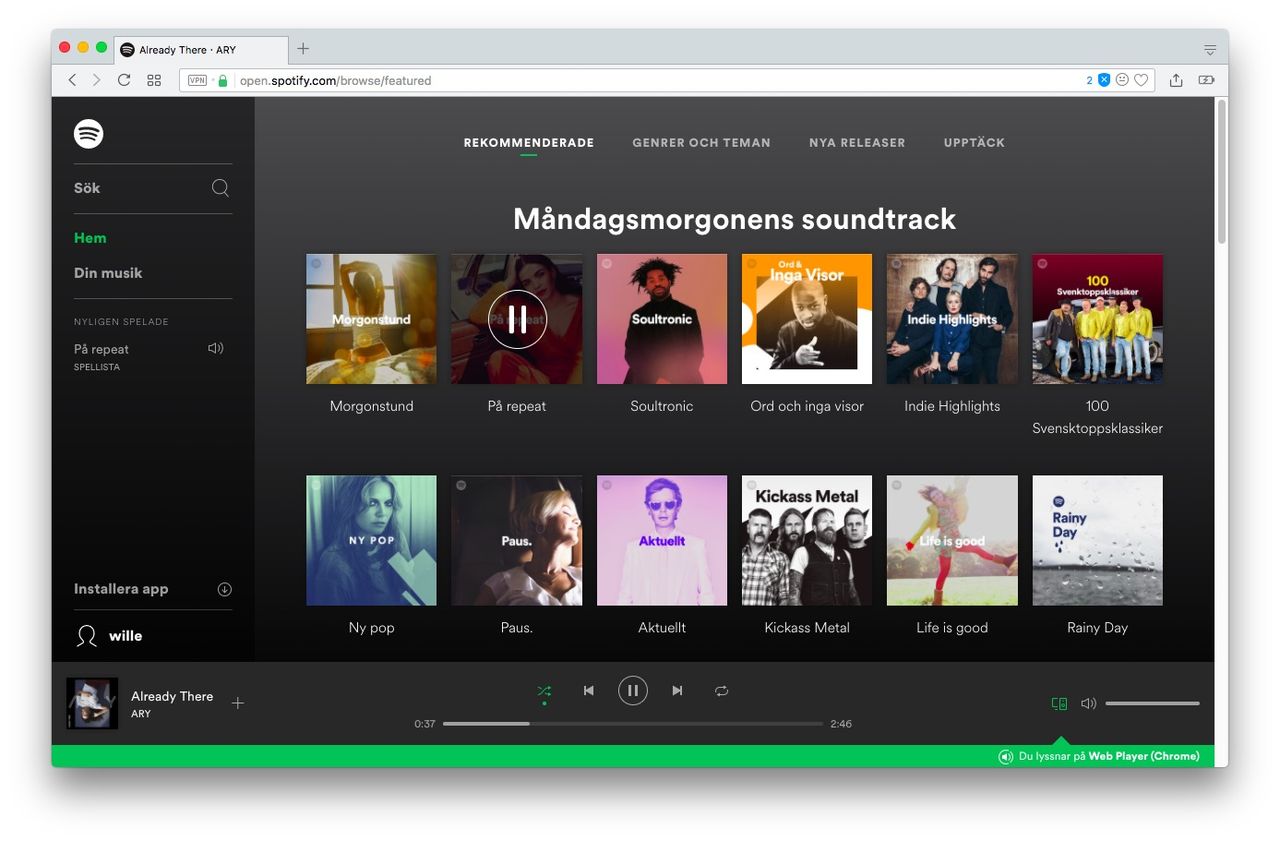Switch to the Upptäck tab
This screenshot has width=1280, height=841.
[974, 143]
